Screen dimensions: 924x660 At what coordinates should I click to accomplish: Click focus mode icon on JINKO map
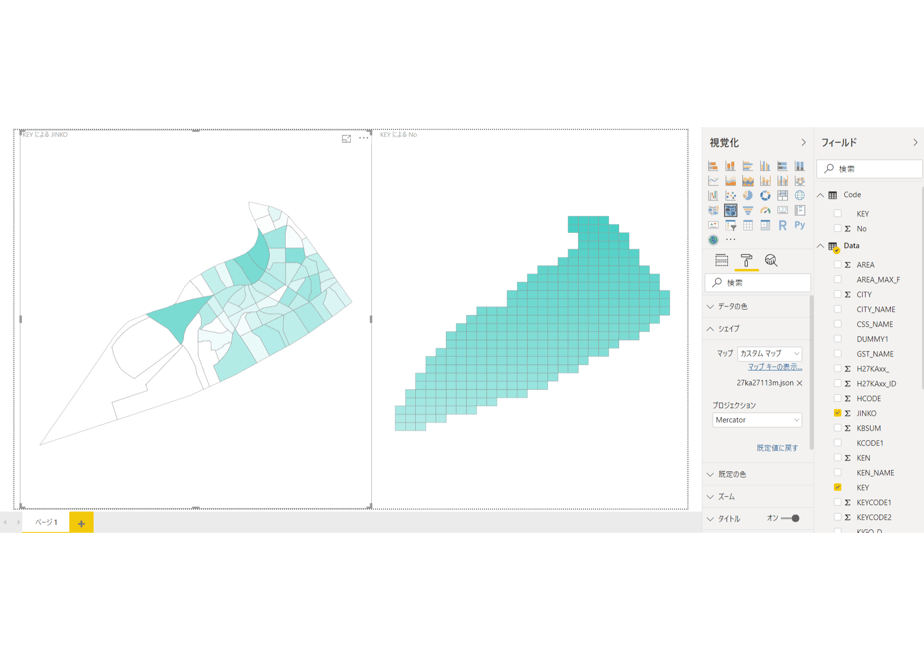346,138
